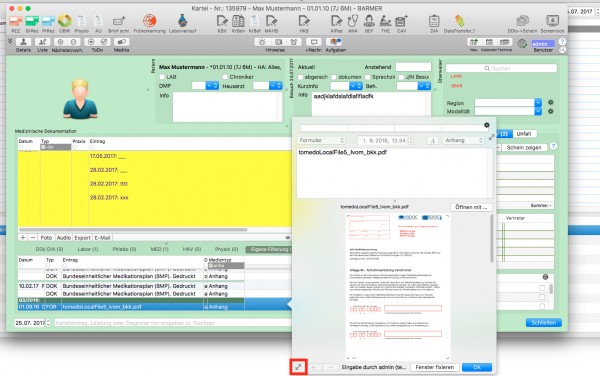Expand the Anhang dropdown in popup
600x376 pixels.
(x=463, y=140)
